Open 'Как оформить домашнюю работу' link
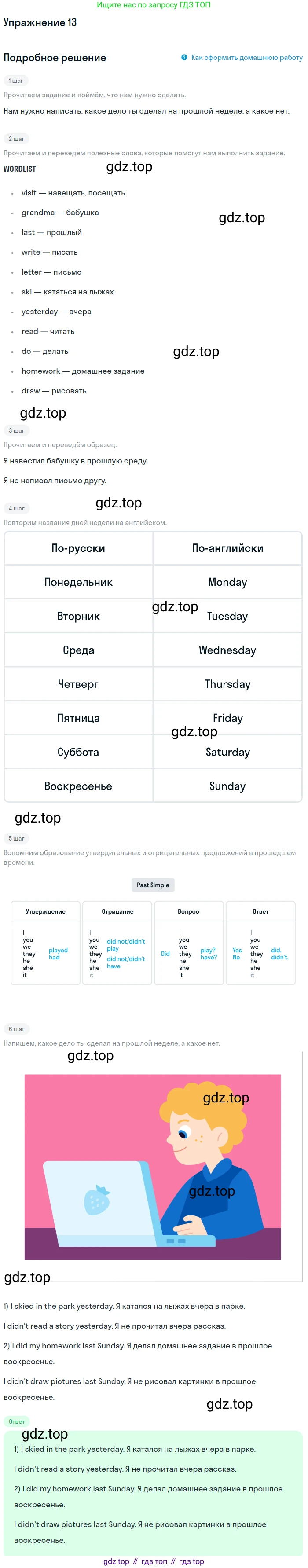308x1568 pixels. point(246,57)
